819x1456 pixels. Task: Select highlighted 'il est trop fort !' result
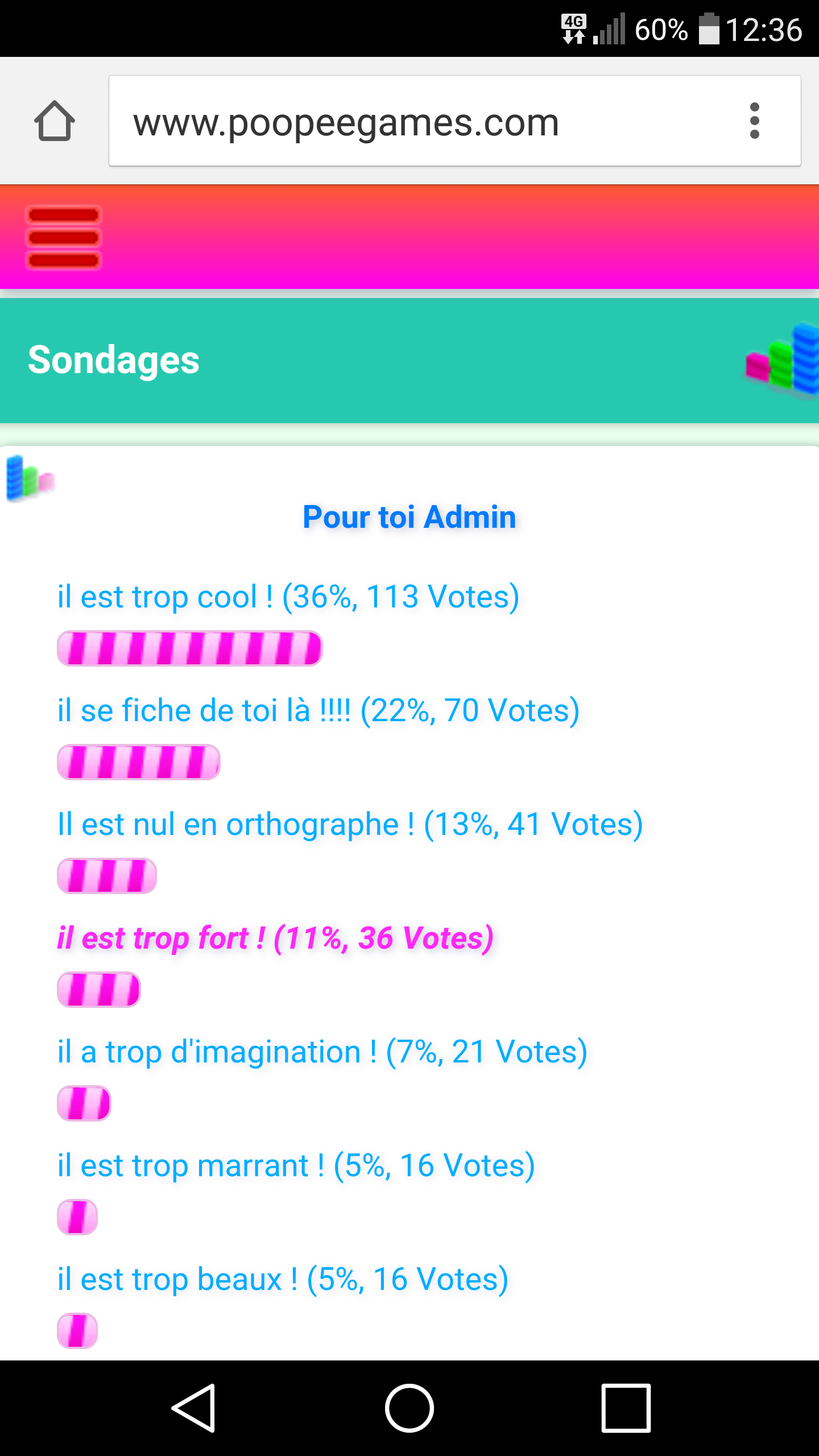275,938
